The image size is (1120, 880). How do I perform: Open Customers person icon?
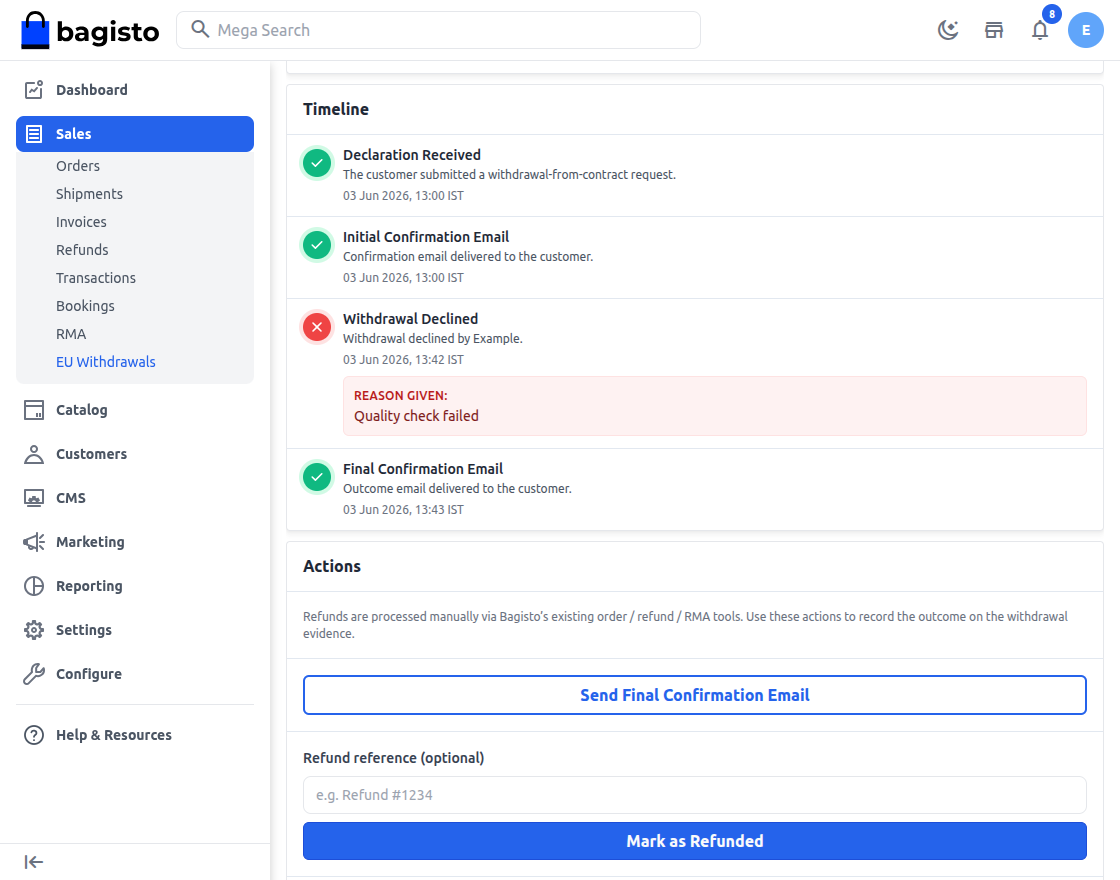tap(34, 454)
